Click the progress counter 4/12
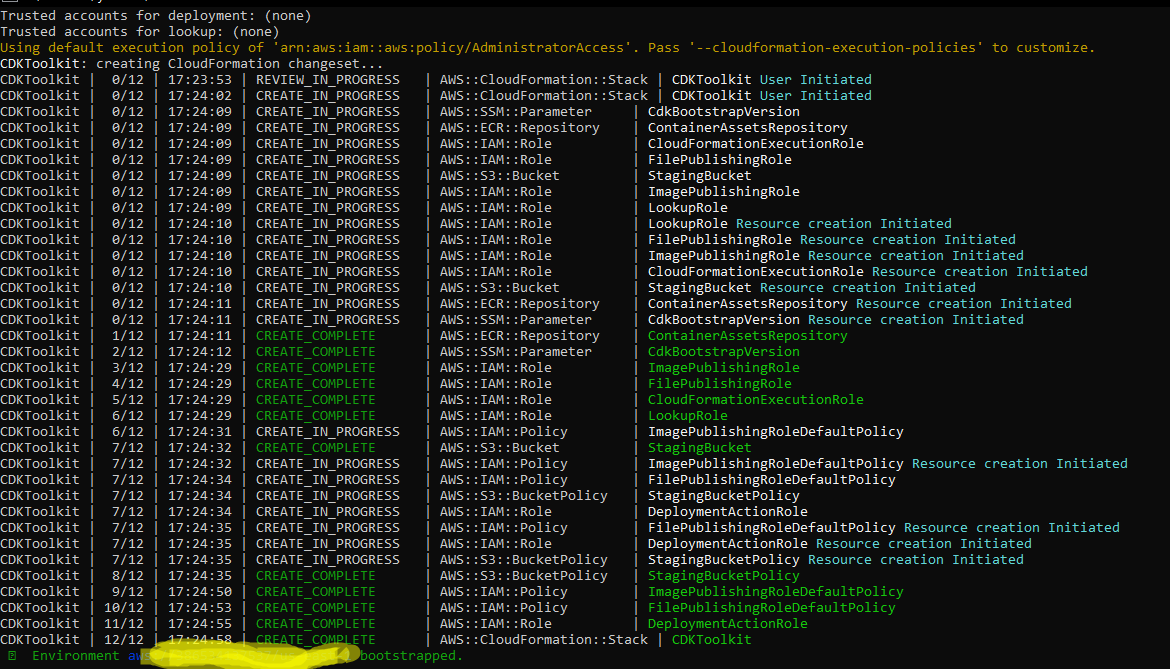Image resolution: width=1170 pixels, height=669 pixels. (128, 383)
